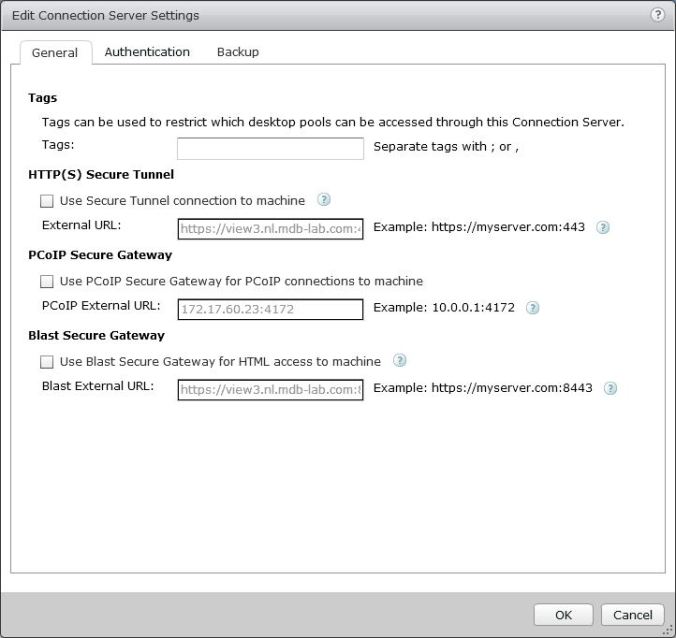The width and height of the screenshot is (676, 638).
Task: Check Use PCoIP Secure Gateway option
Action: pyautogui.click(x=47, y=282)
